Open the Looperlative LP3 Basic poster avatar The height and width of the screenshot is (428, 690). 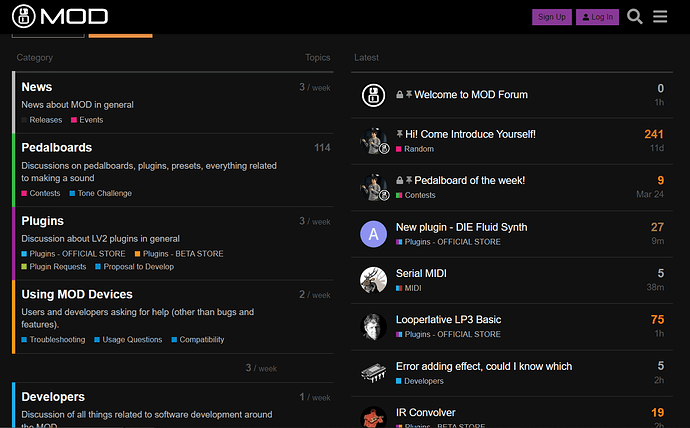tap(373, 326)
